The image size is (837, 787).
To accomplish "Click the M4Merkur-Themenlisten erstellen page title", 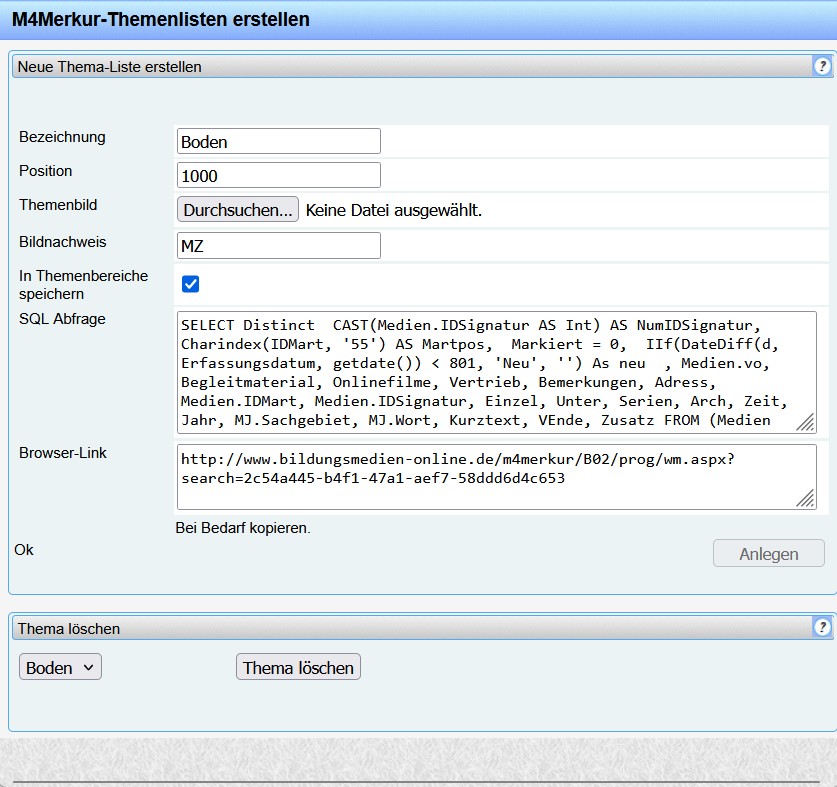I will 160,19.
